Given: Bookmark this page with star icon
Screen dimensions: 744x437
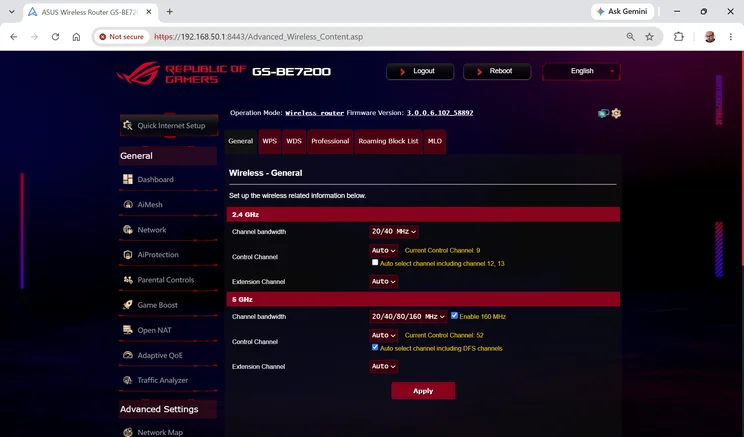Looking at the screenshot, I should [x=650, y=37].
